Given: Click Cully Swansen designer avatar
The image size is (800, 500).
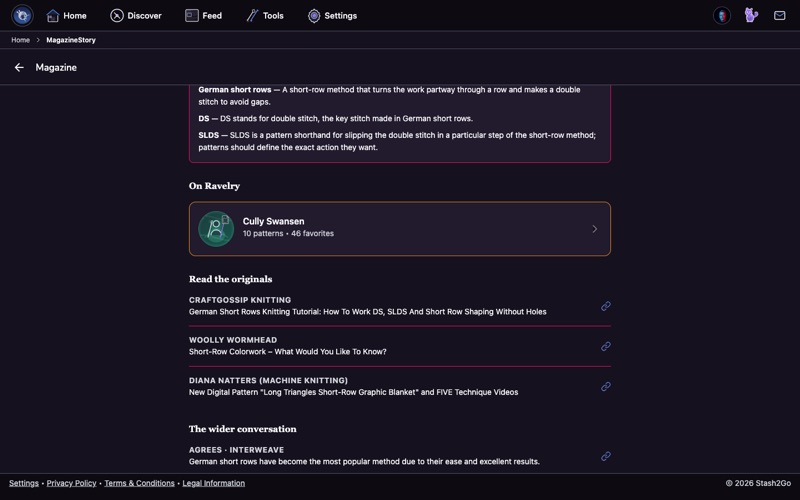Looking at the screenshot, I should (216, 229).
